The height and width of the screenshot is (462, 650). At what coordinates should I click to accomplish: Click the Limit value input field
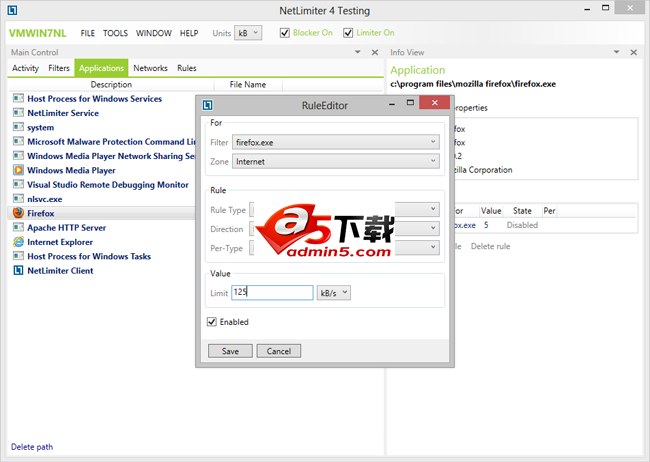(x=272, y=292)
